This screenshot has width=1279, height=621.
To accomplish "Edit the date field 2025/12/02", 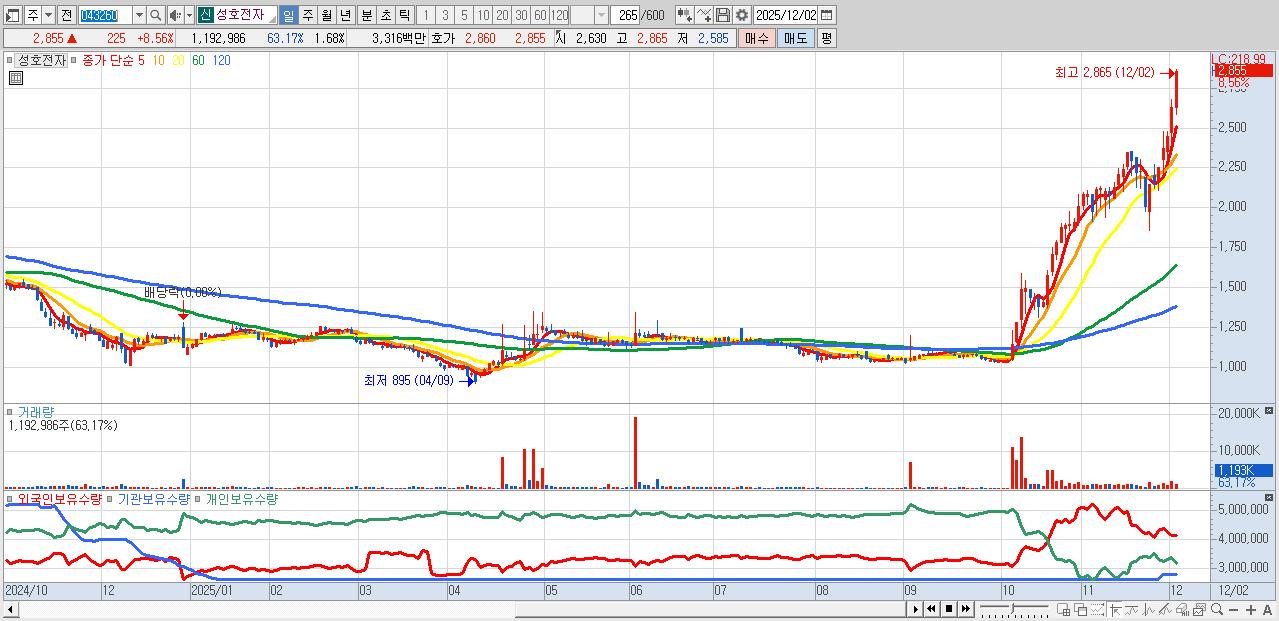I will coord(785,15).
